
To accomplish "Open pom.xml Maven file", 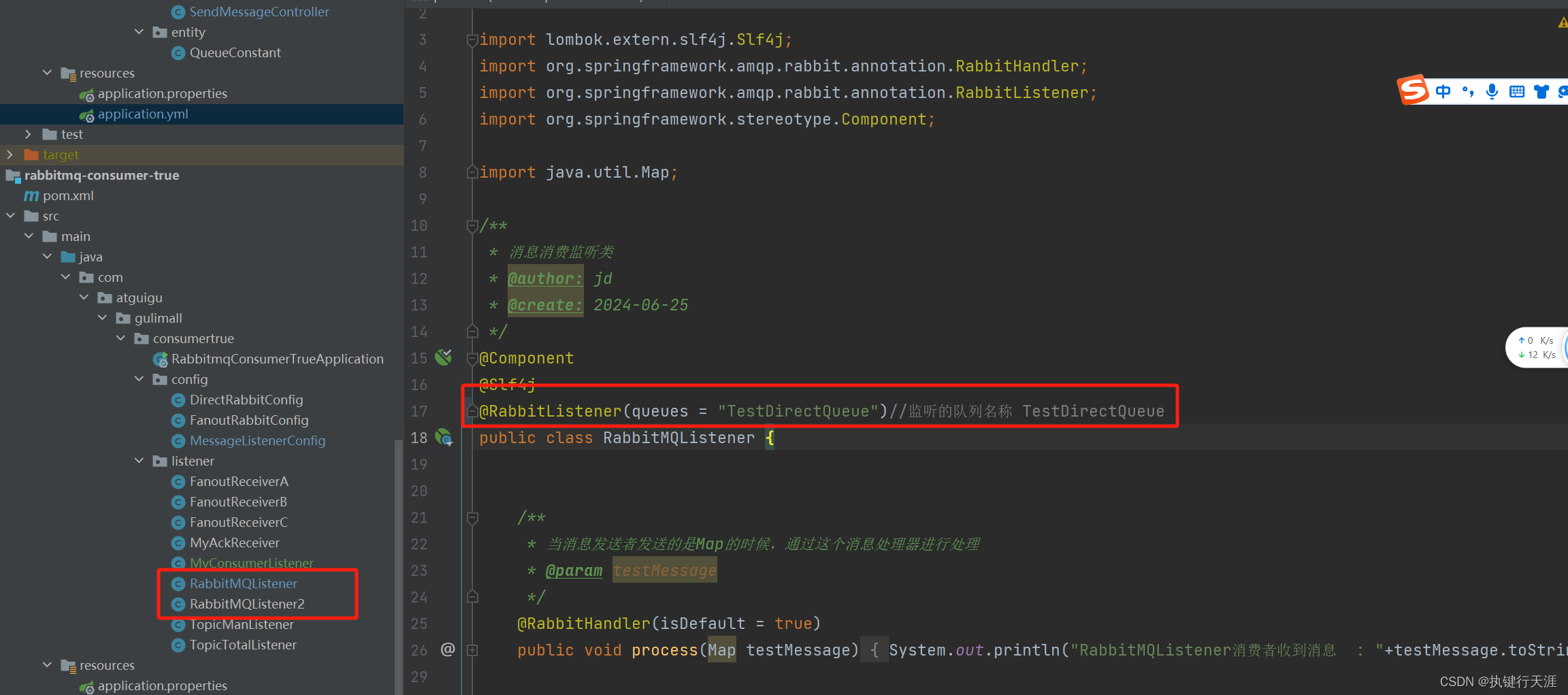I will (68, 195).
